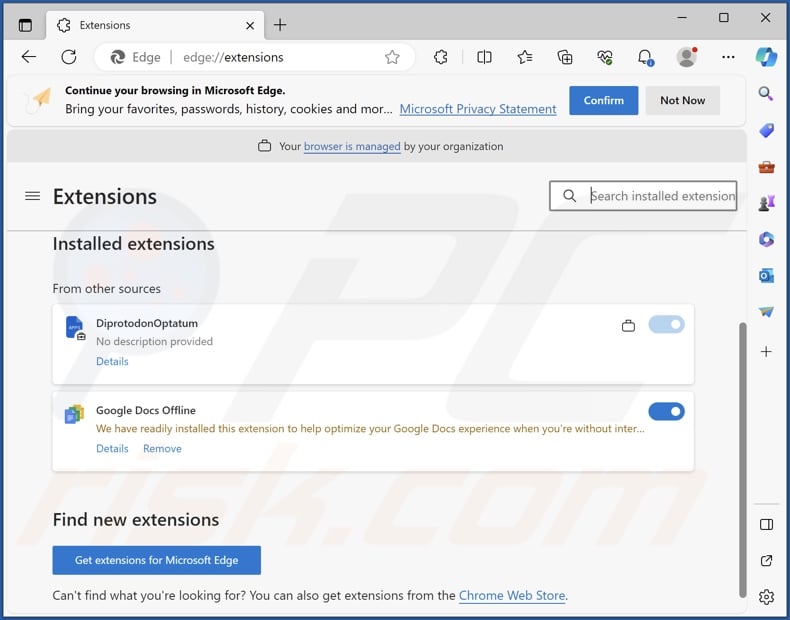Customize sidebar with the plus icon
Viewport: 790px width, 620px height.
coord(766,352)
